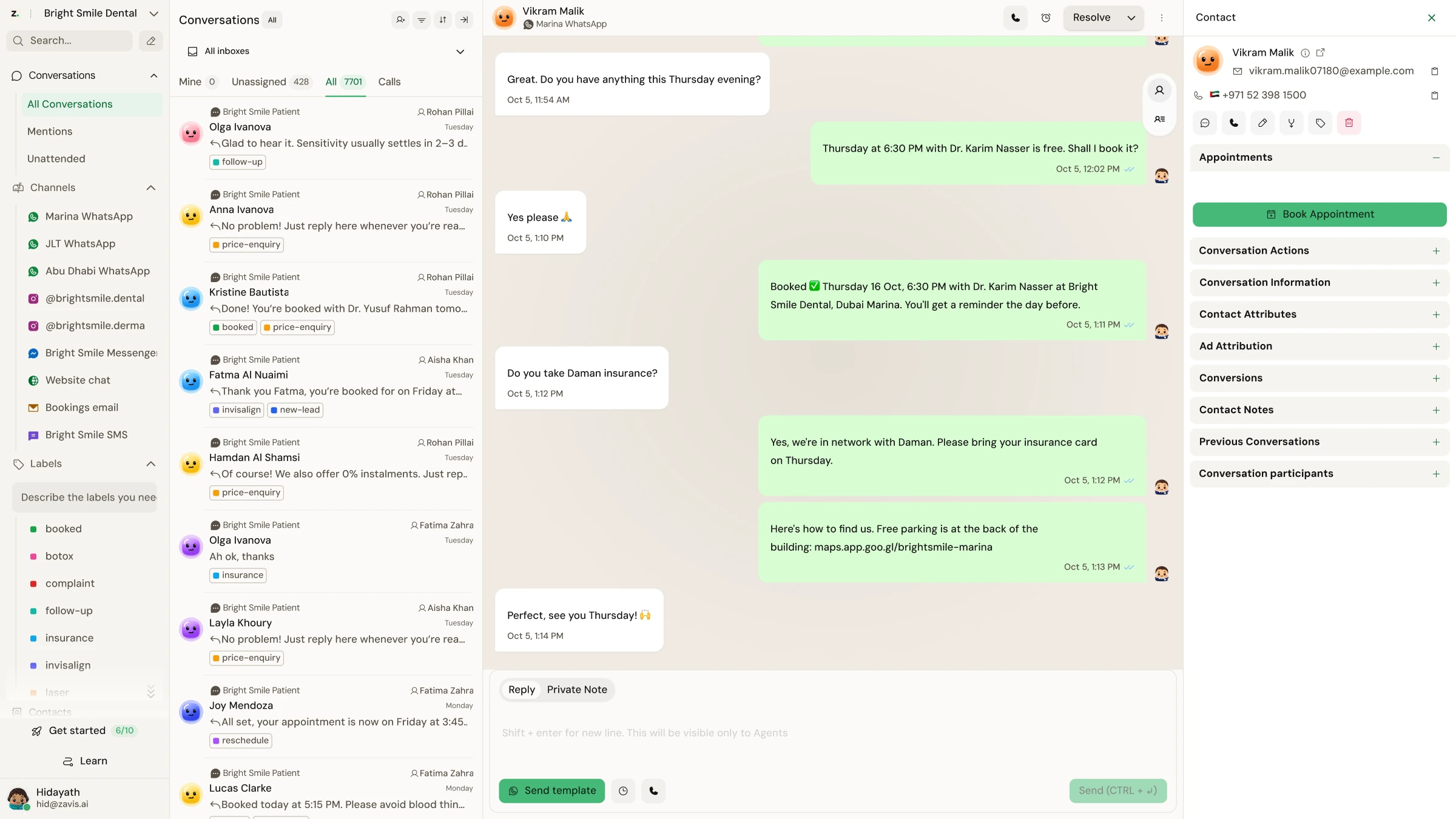
Task: Click the compose new conversation icon
Action: tap(151, 41)
